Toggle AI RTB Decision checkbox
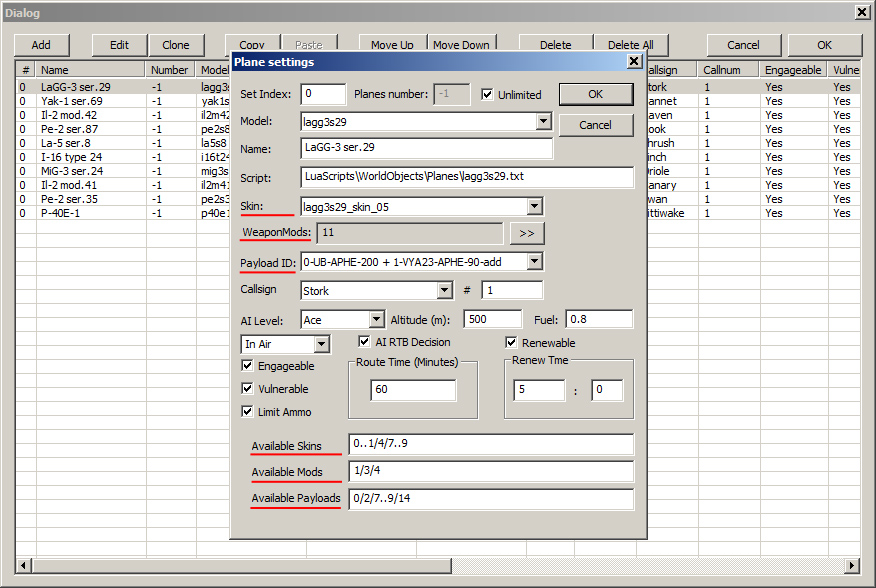Image resolution: width=876 pixels, height=588 pixels. [364, 342]
